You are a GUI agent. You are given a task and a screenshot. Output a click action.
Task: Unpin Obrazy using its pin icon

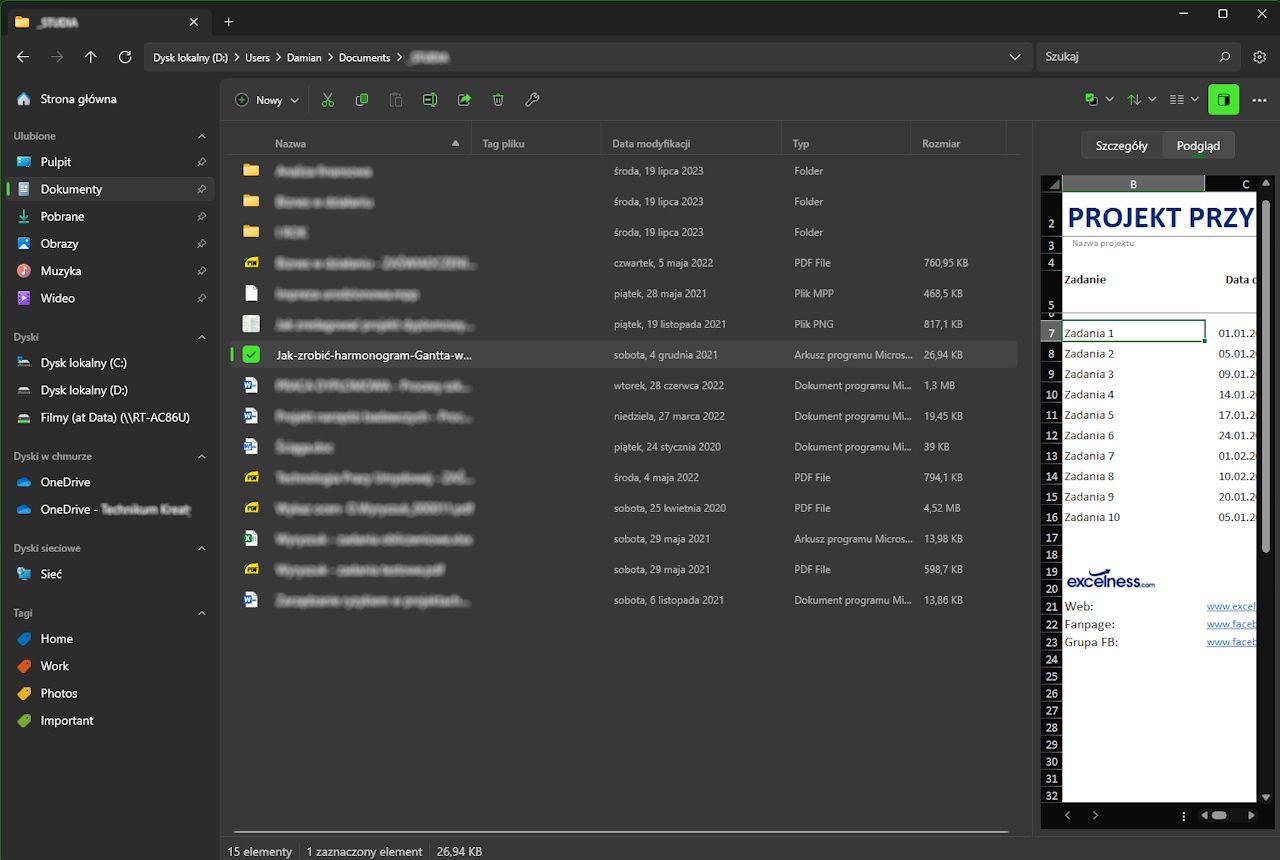pos(201,243)
